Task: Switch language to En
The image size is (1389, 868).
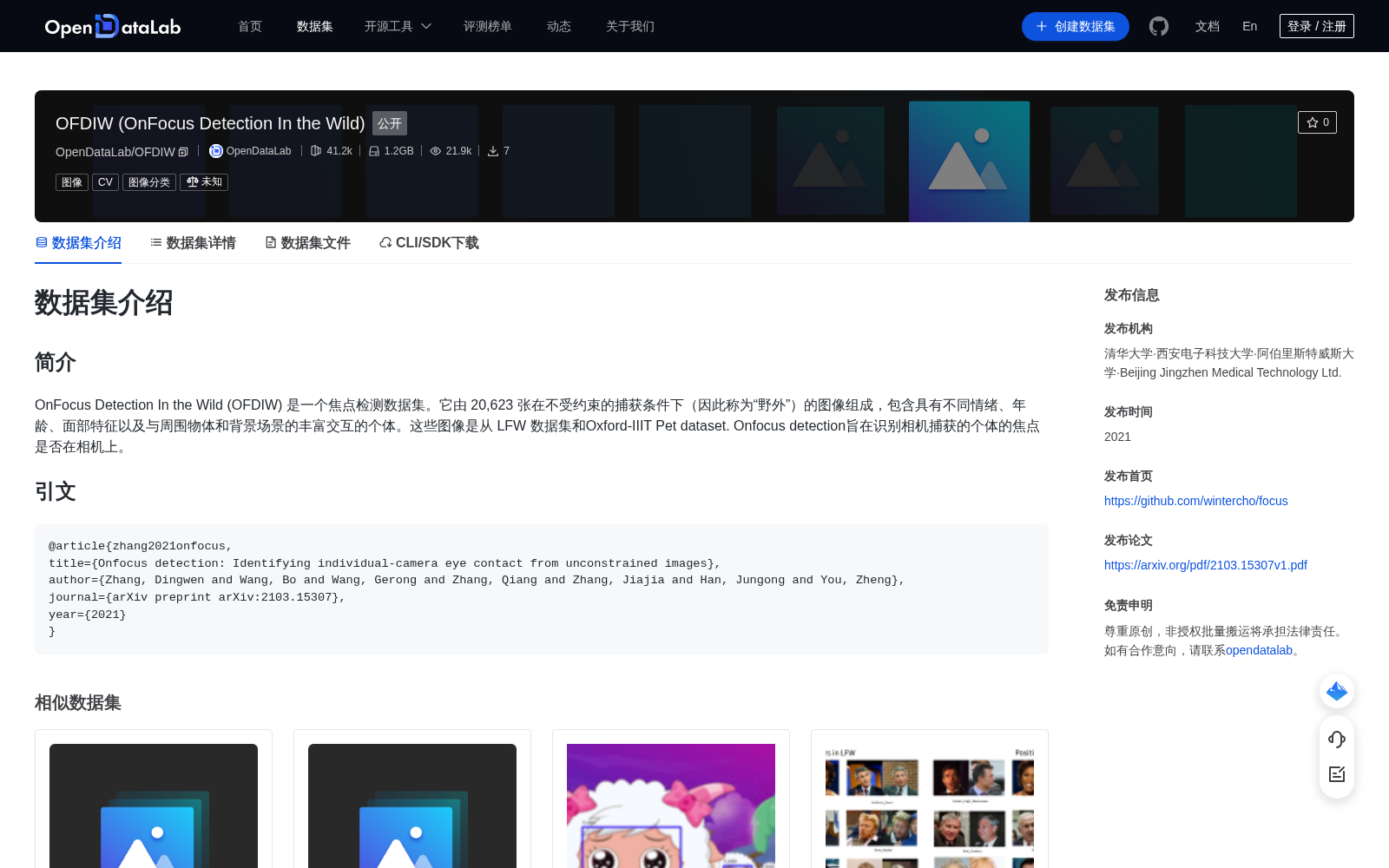Action: [1250, 26]
